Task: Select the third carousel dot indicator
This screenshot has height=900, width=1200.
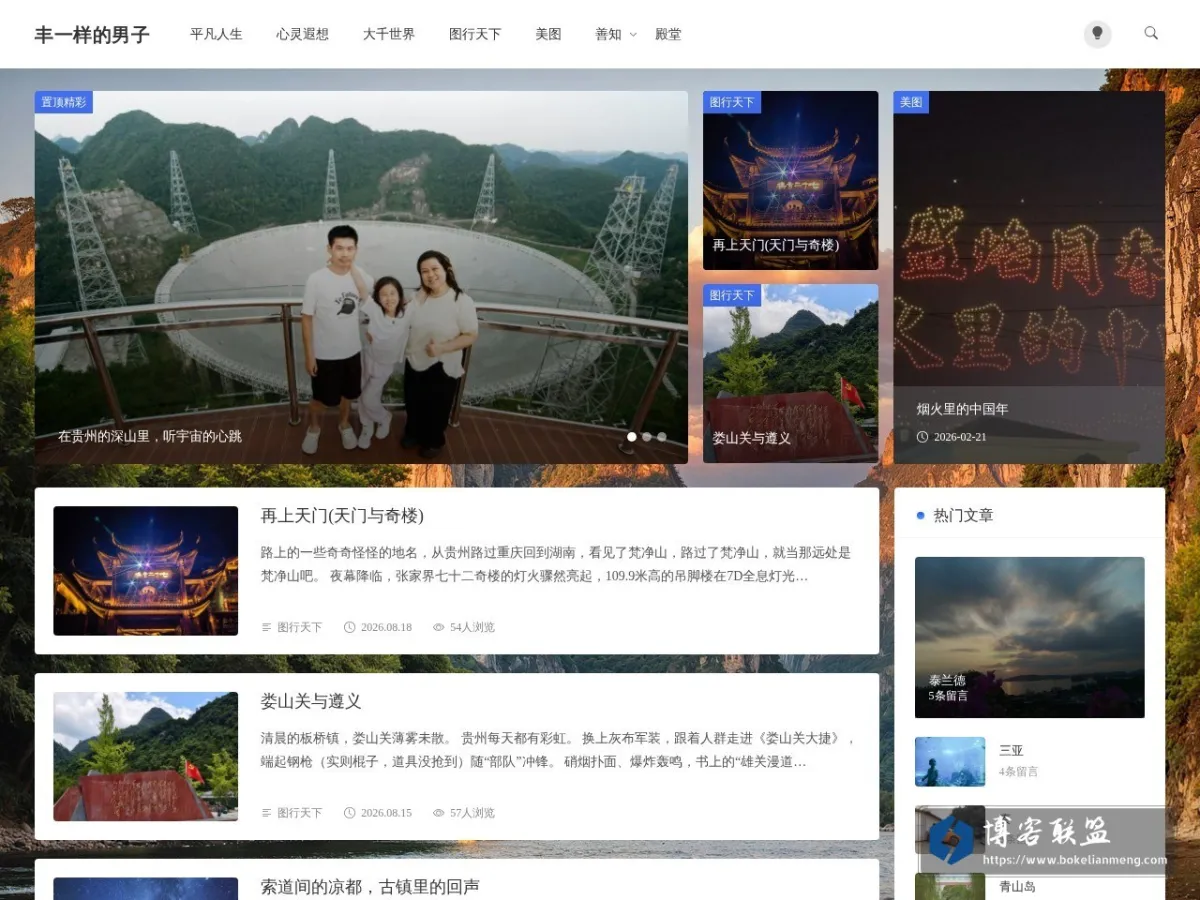Action: coord(662,437)
